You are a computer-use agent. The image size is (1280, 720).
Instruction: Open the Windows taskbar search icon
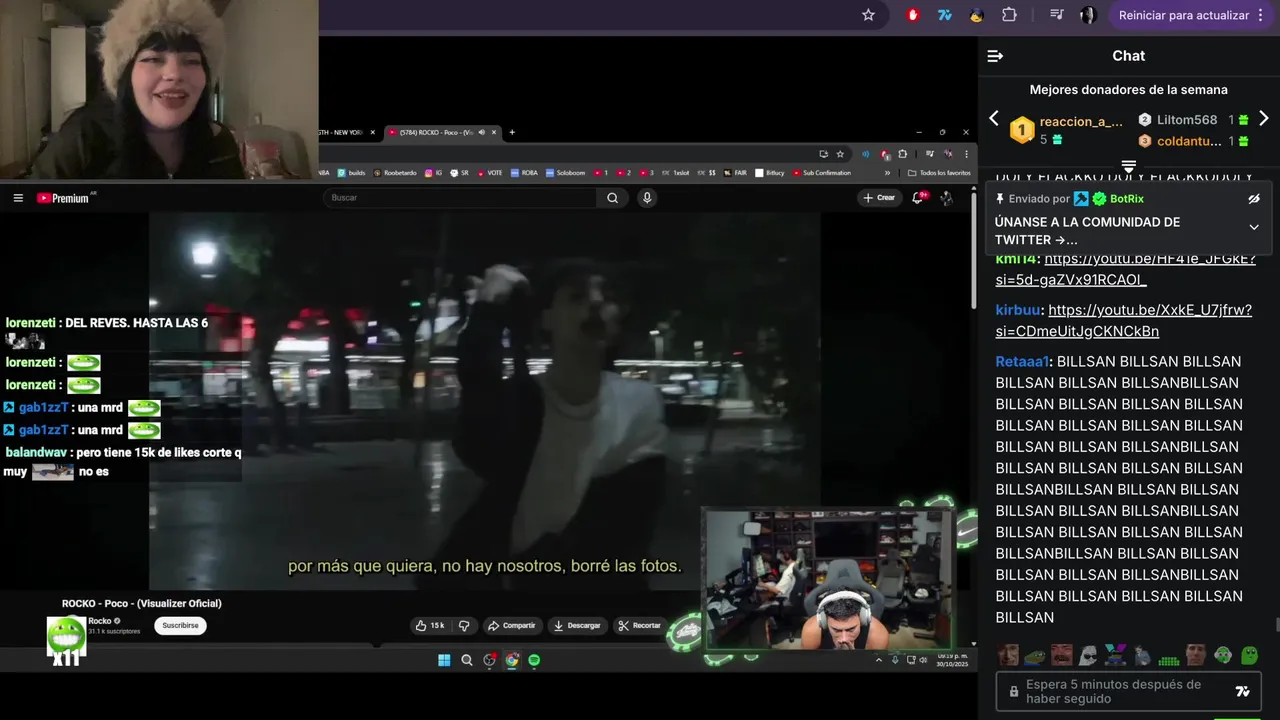pyautogui.click(x=466, y=660)
